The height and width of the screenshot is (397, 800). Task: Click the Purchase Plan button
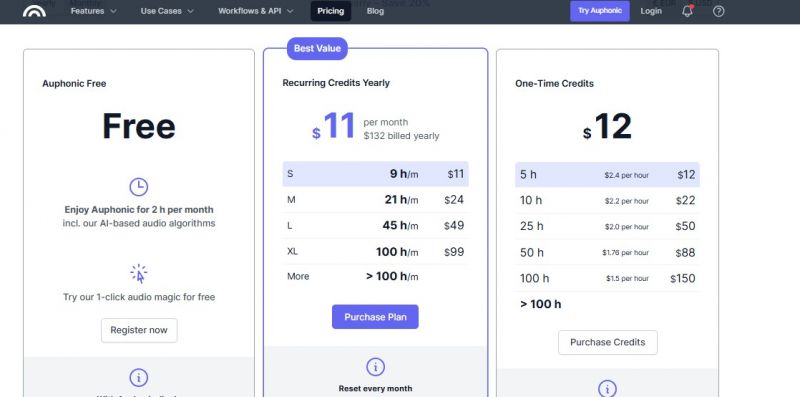tap(376, 317)
